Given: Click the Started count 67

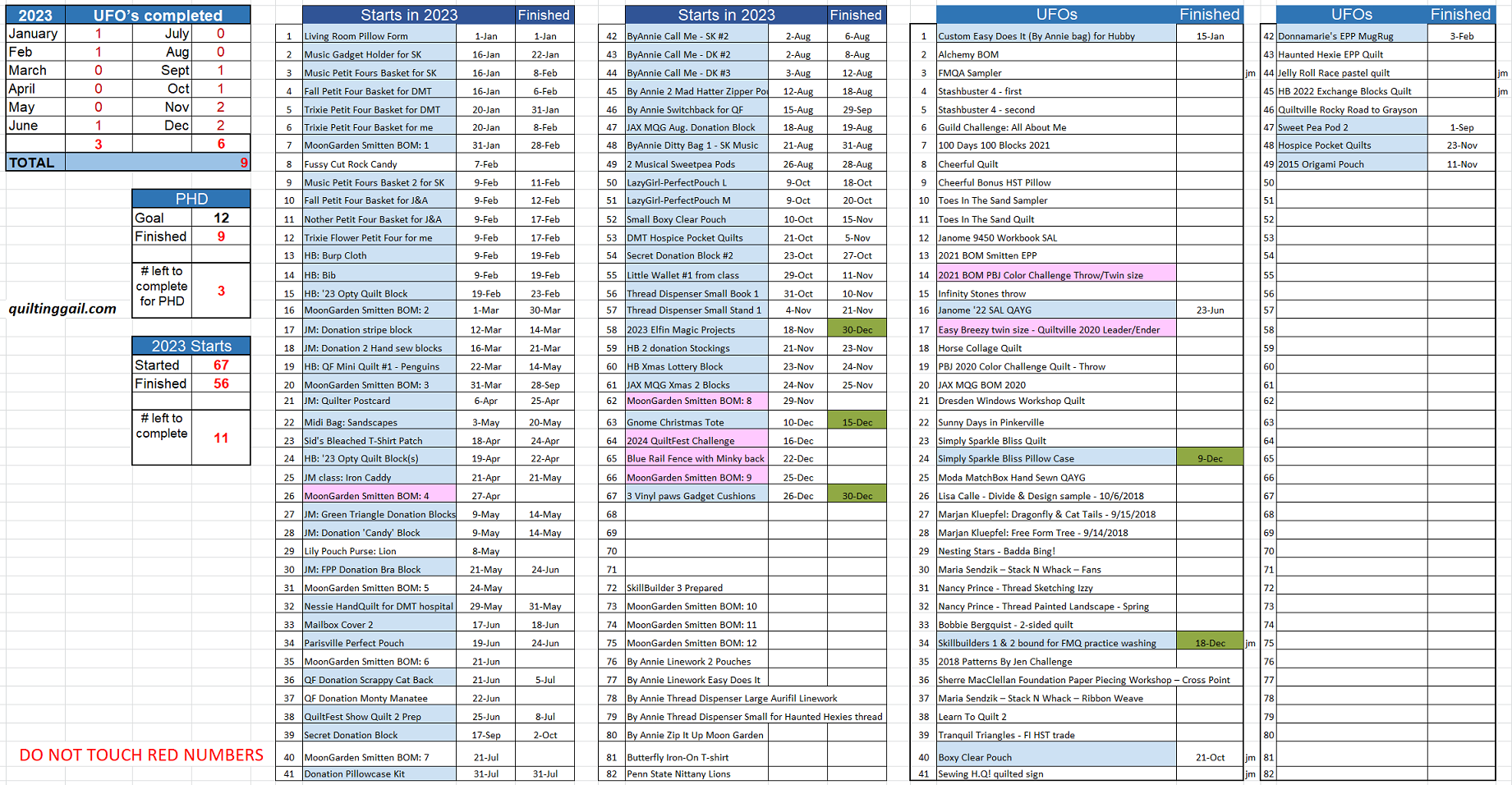Looking at the screenshot, I should tap(221, 365).
